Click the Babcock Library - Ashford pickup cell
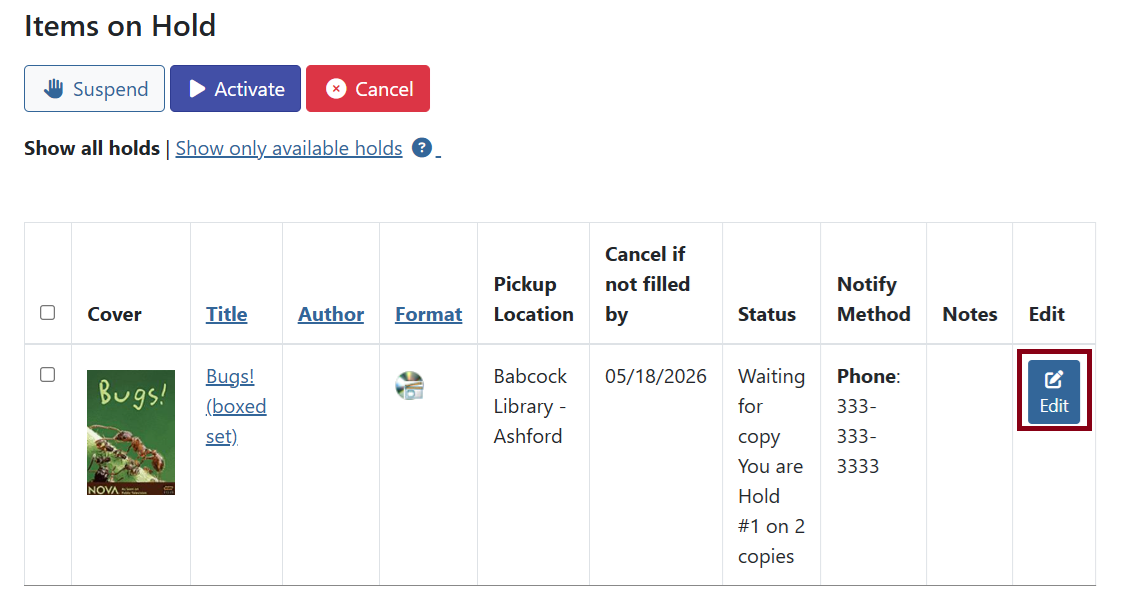 click(x=530, y=406)
